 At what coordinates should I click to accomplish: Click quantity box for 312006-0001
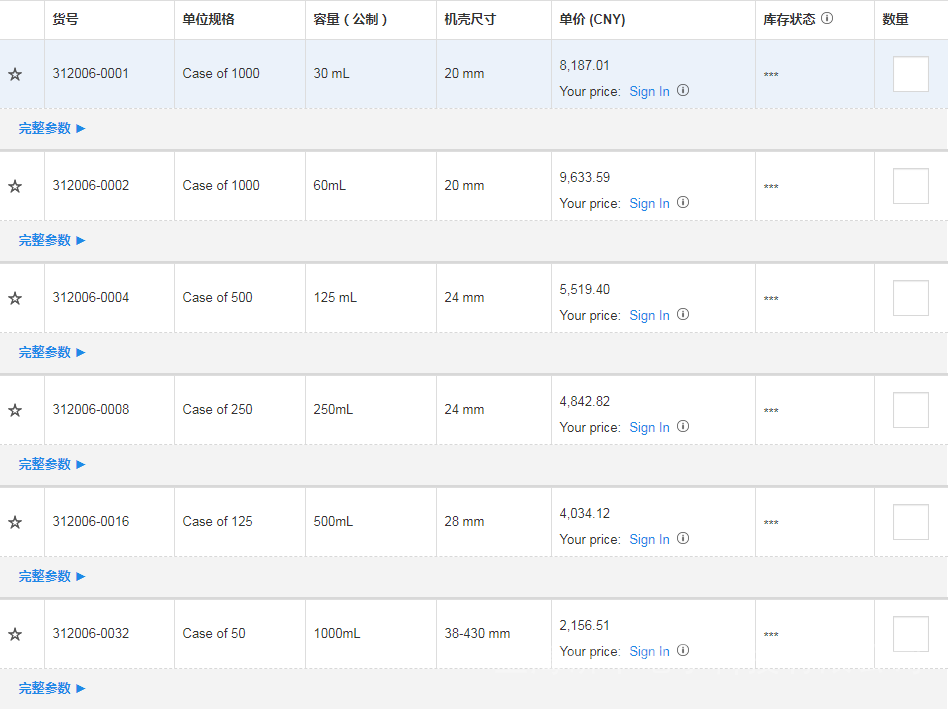pyautogui.click(x=910, y=74)
